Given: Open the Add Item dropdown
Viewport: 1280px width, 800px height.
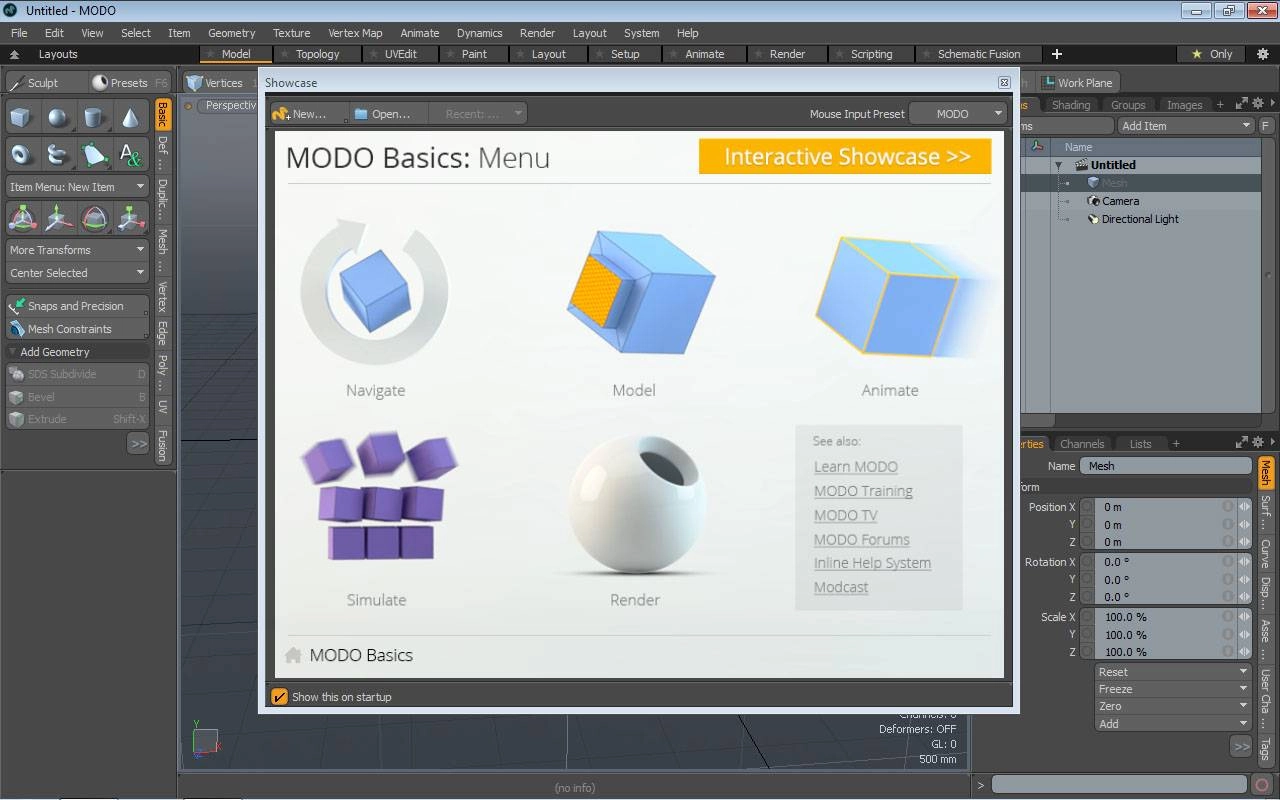Looking at the screenshot, I should point(1186,126).
